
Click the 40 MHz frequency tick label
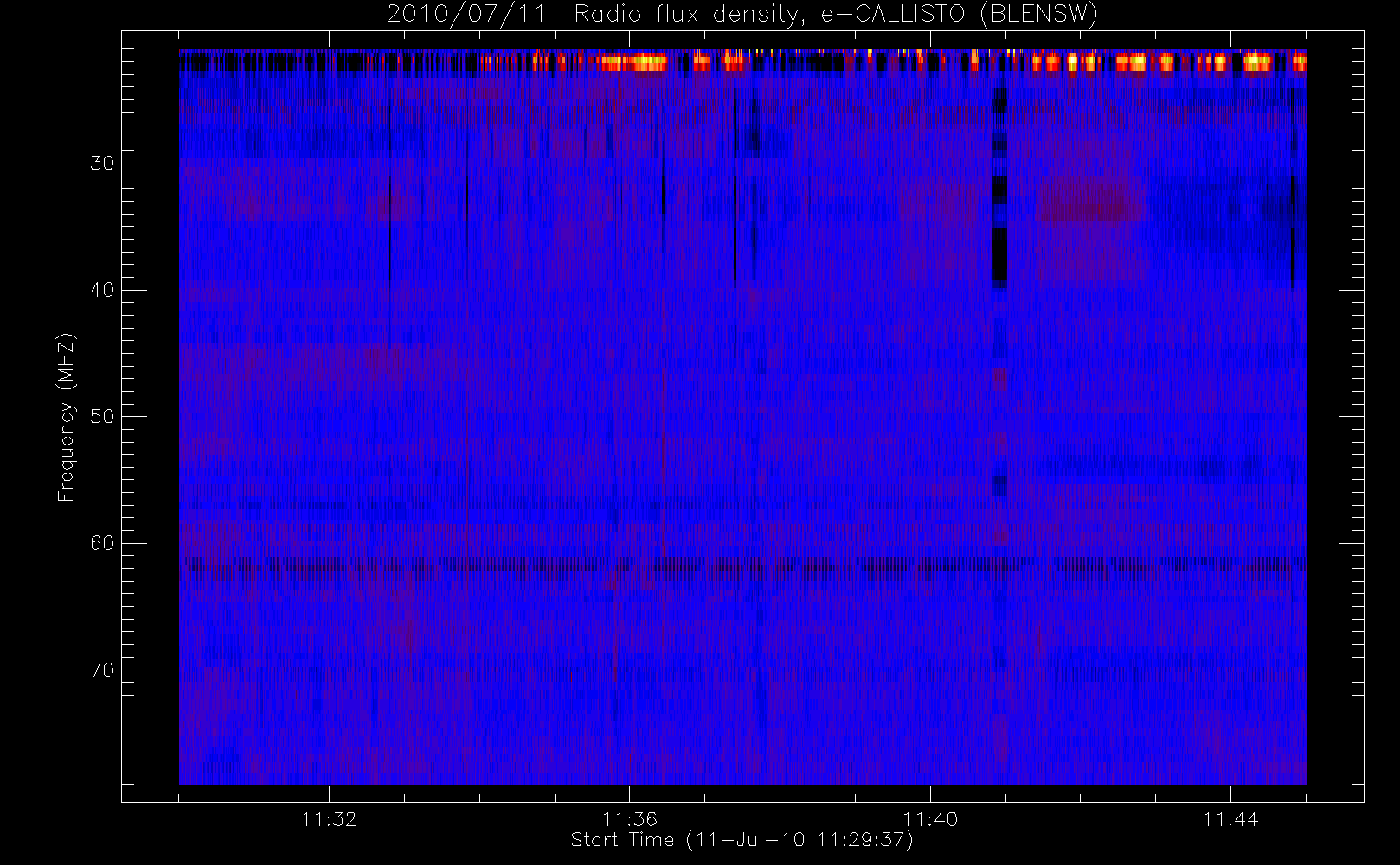coord(102,290)
